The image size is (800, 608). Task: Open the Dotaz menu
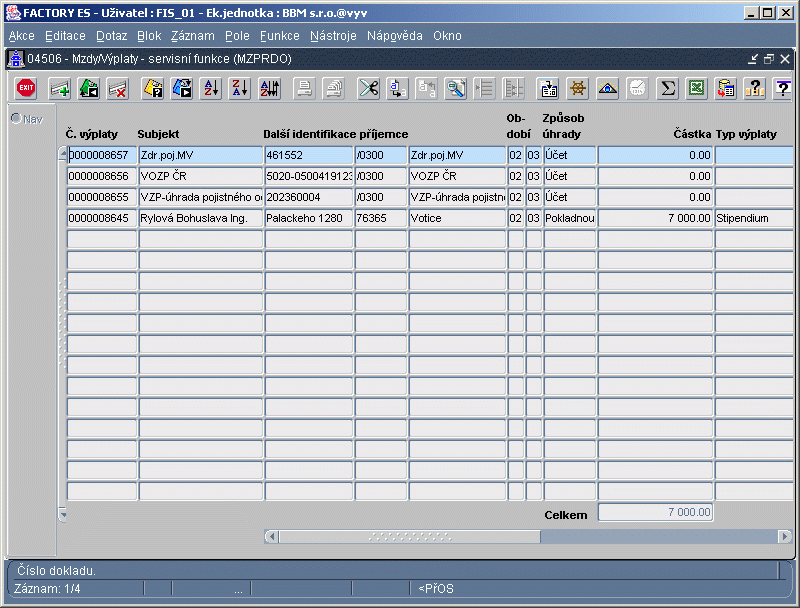[x=111, y=36]
